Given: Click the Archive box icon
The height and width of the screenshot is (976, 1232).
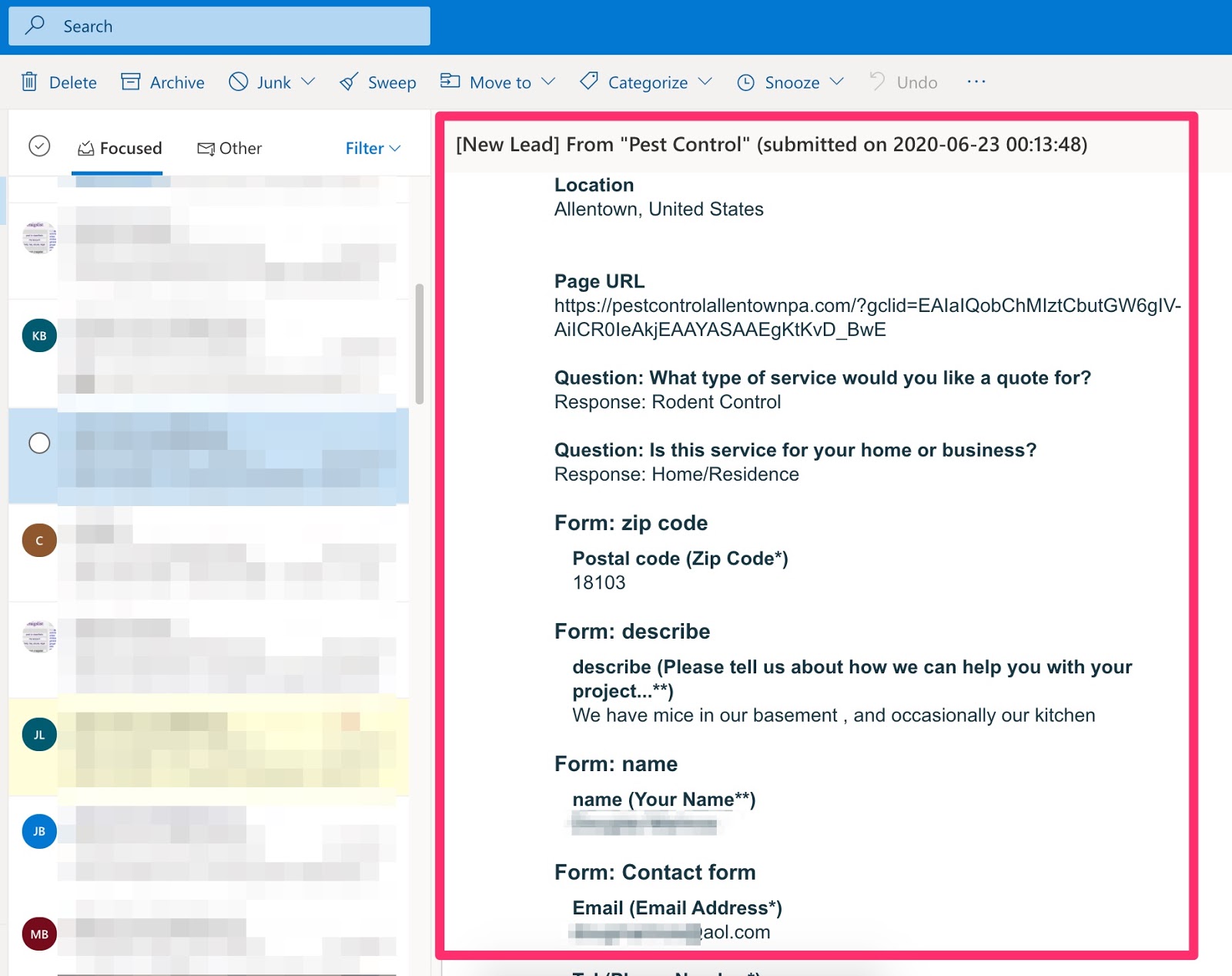Looking at the screenshot, I should [x=131, y=82].
